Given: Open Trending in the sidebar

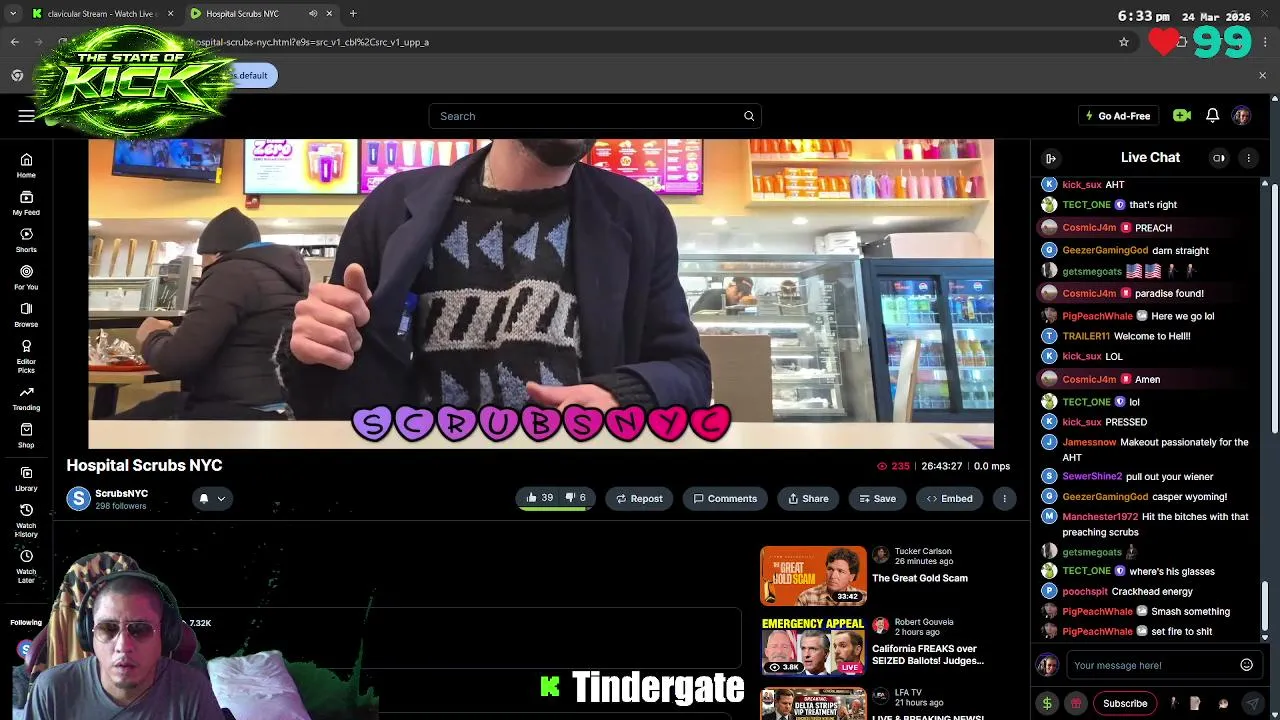Looking at the screenshot, I should click(x=26, y=398).
